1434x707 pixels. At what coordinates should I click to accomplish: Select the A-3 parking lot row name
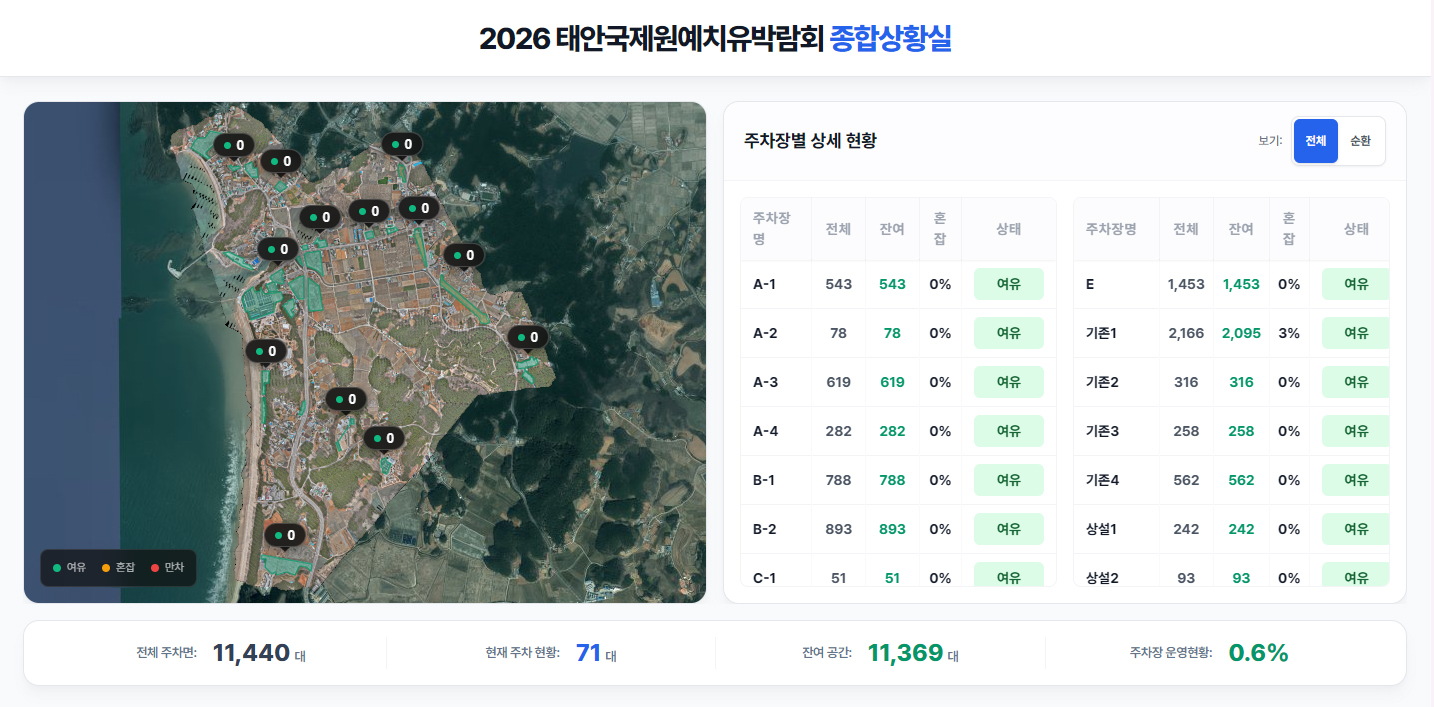(765, 382)
